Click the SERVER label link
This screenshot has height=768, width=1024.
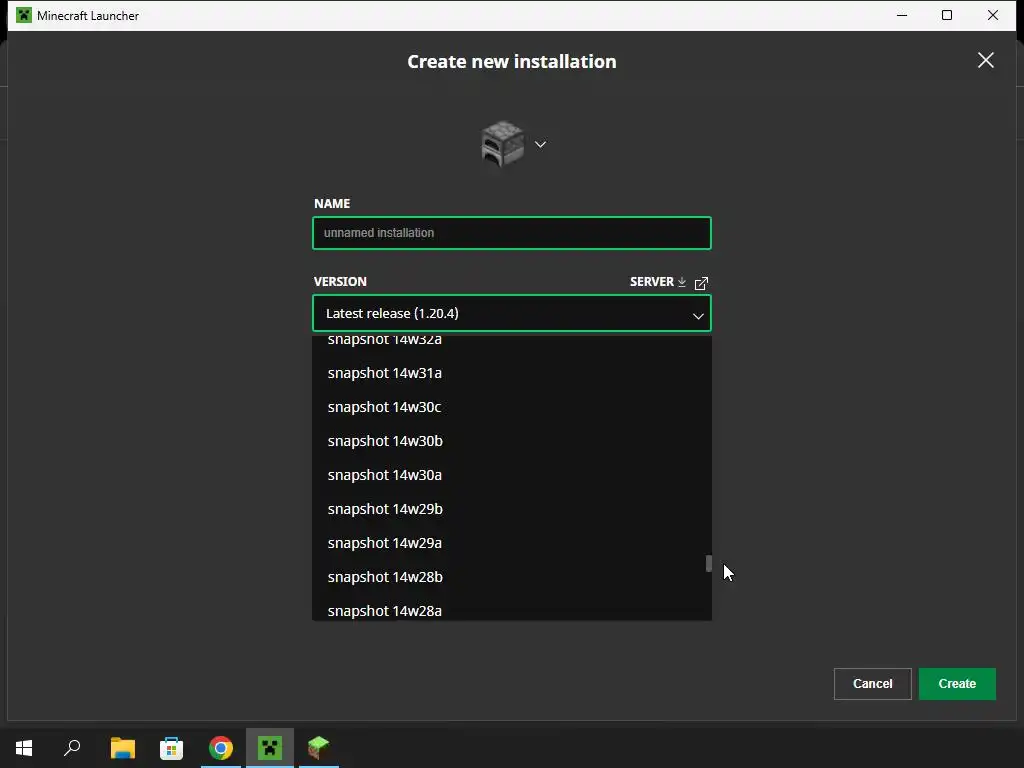pos(651,281)
